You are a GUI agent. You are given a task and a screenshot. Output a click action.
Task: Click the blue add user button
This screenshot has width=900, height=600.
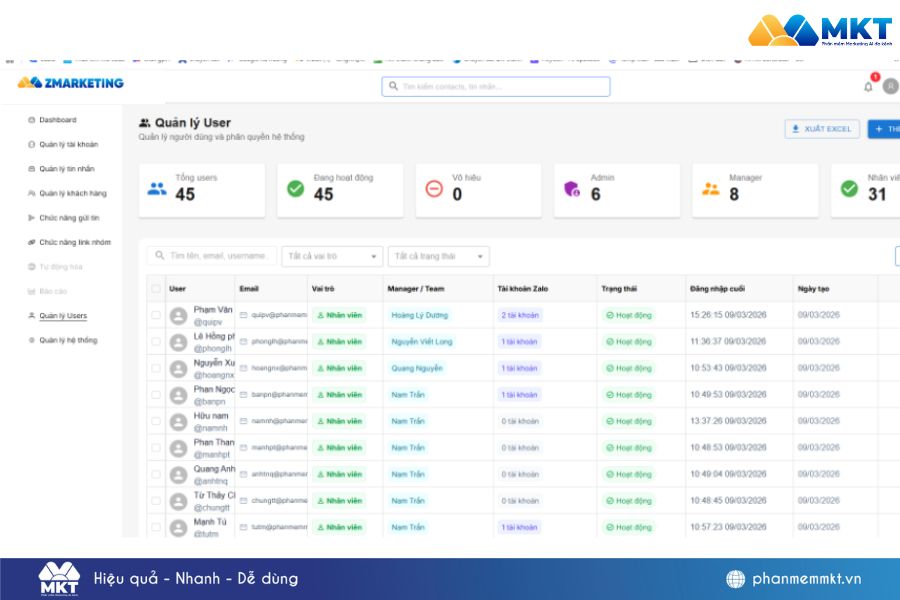coord(884,129)
